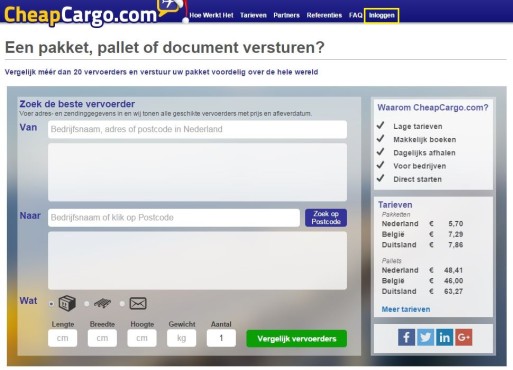513x370 pixels.
Task: Click the Aantal quantity field
Action: coord(221,338)
